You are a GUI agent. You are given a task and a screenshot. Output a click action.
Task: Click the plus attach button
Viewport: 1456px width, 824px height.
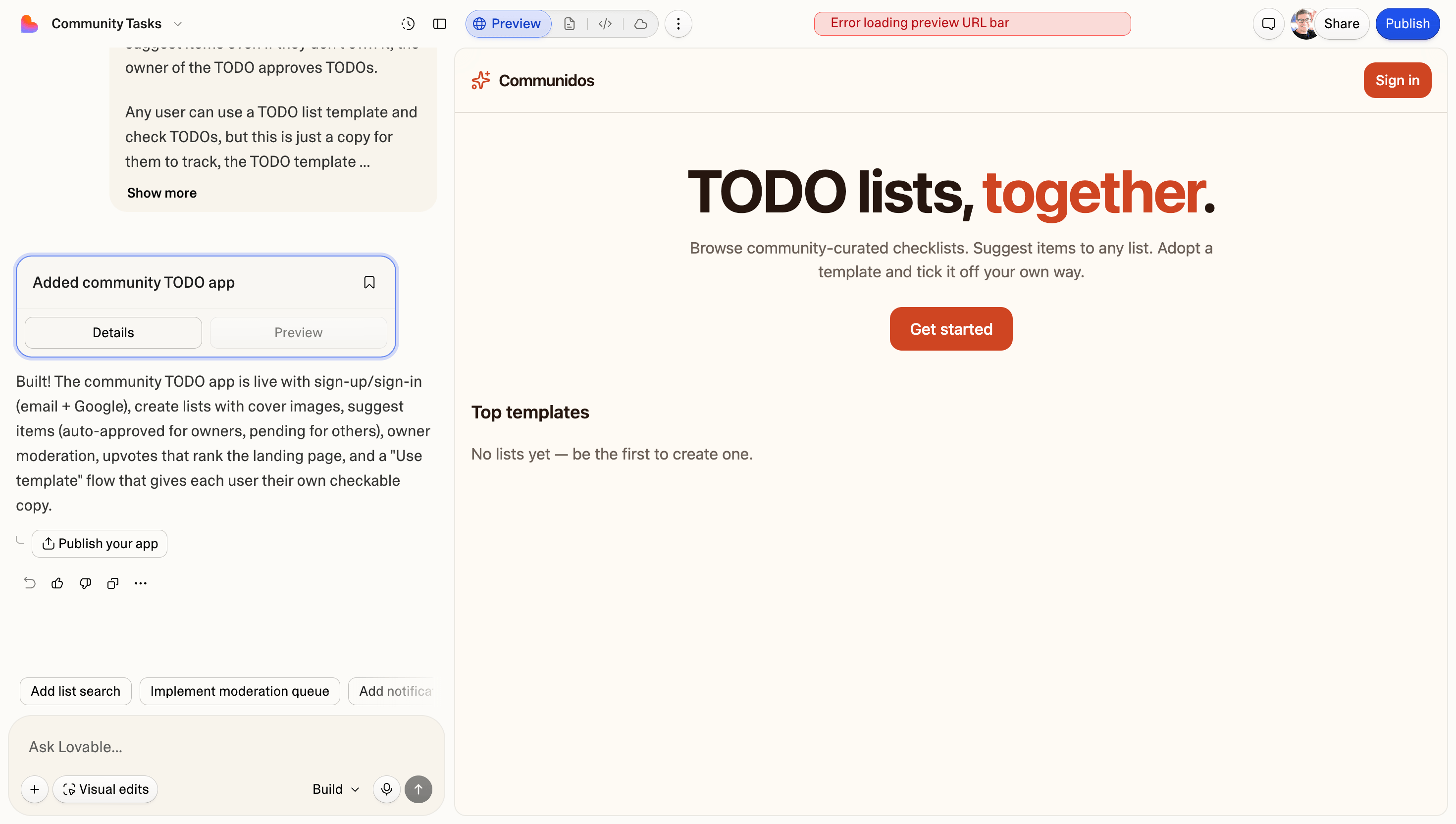point(35,789)
